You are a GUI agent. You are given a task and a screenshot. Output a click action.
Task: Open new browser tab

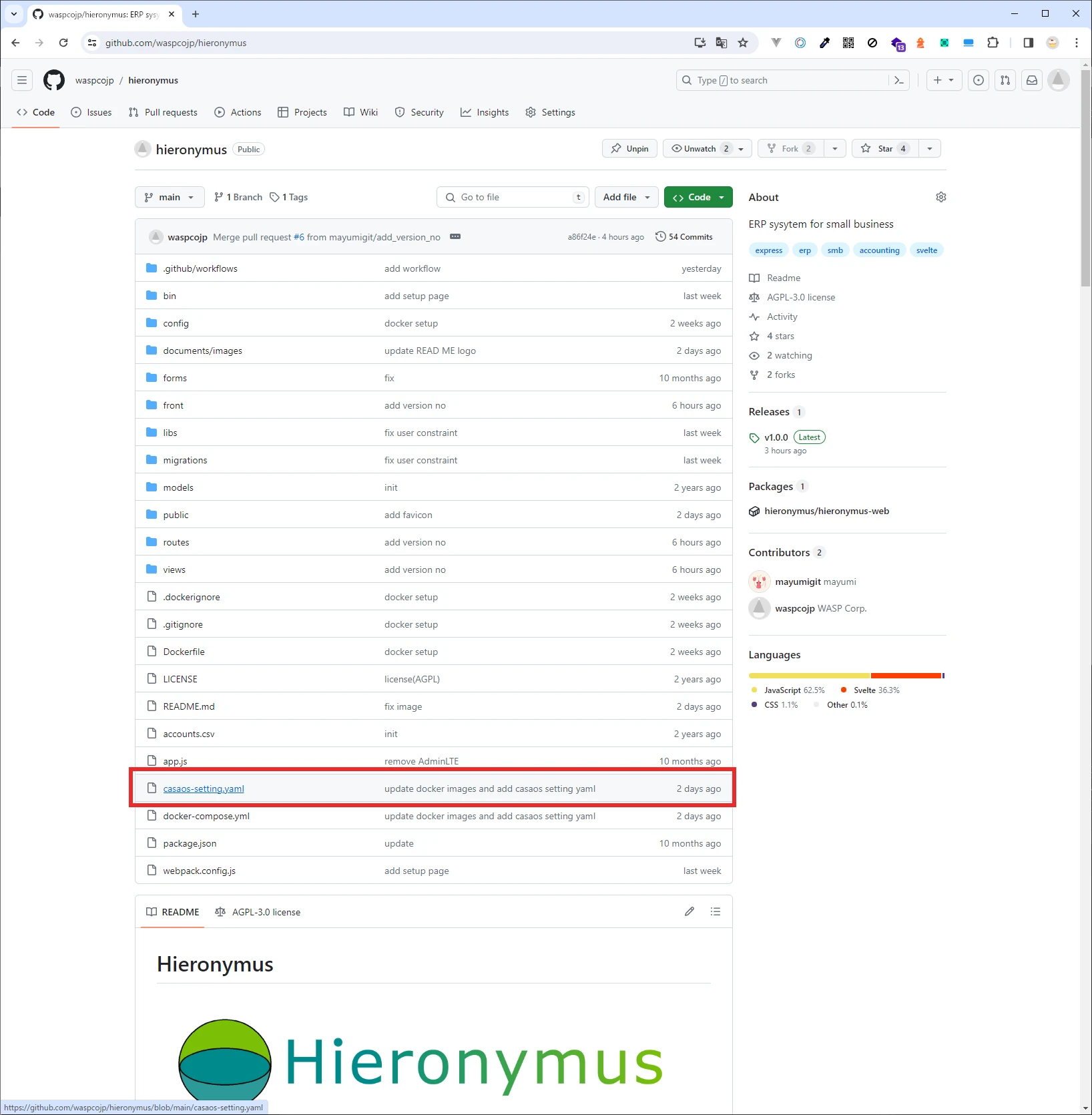(x=196, y=14)
